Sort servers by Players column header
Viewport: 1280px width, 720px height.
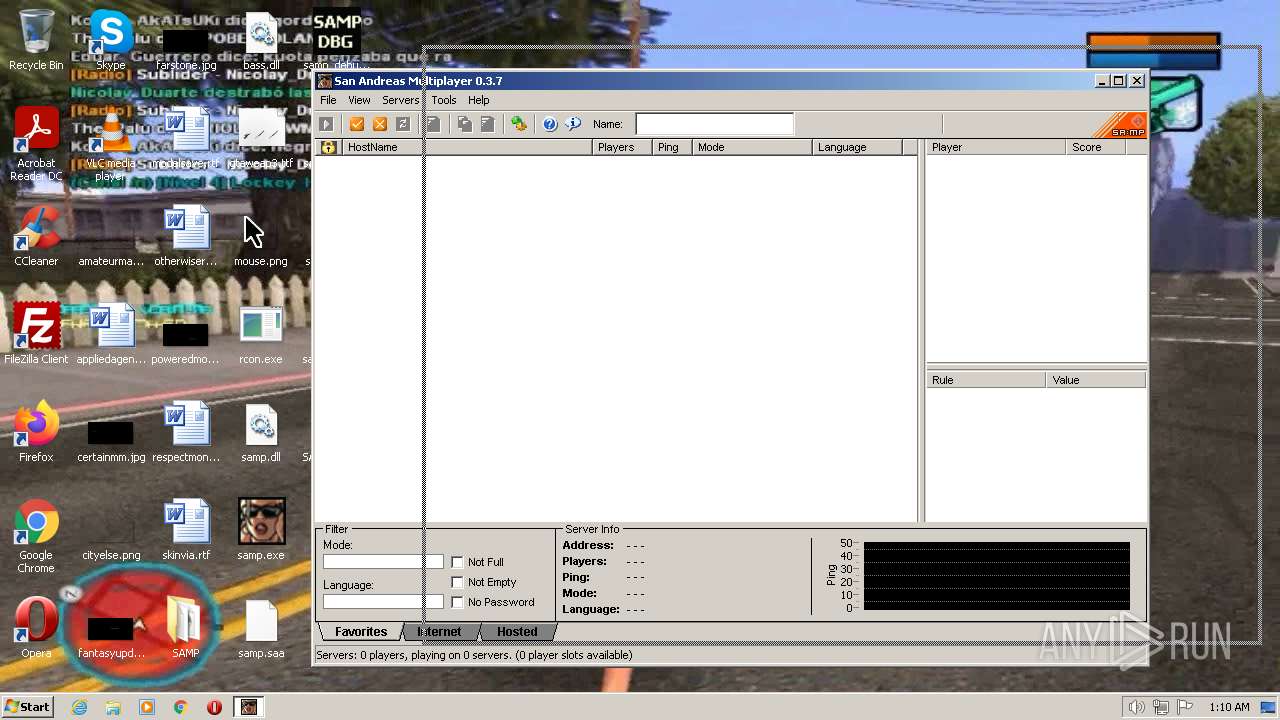click(x=623, y=147)
